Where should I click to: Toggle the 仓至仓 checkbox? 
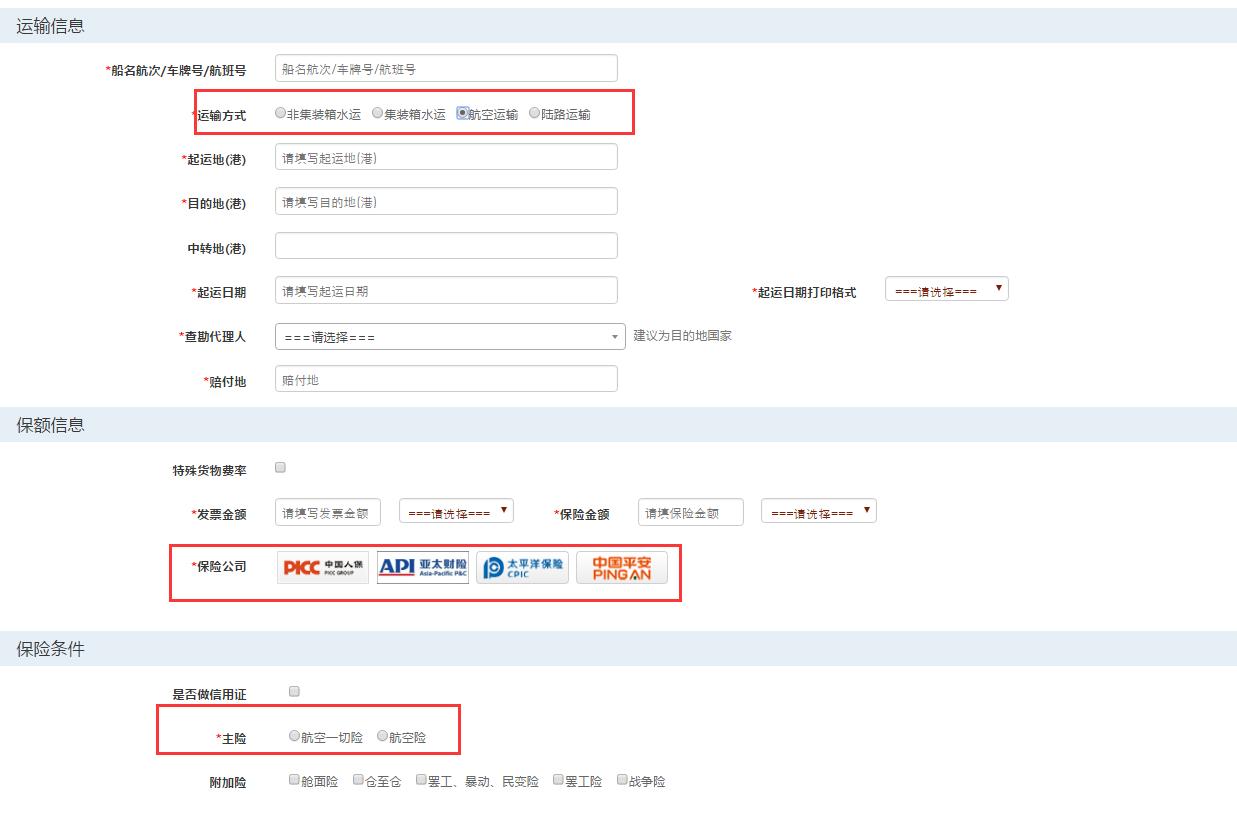click(x=358, y=779)
